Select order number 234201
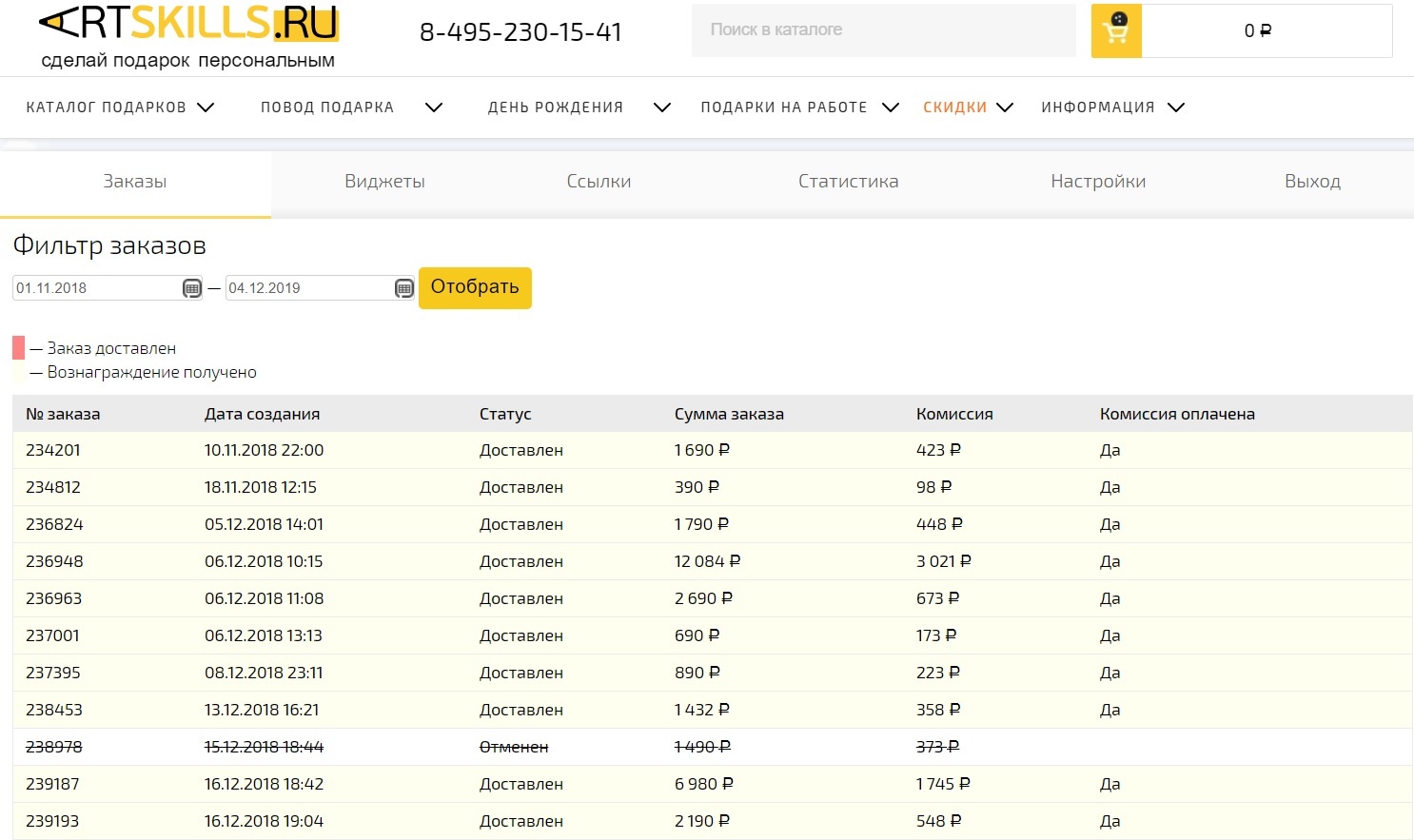This screenshot has height=840, width=1414. point(53,450)
